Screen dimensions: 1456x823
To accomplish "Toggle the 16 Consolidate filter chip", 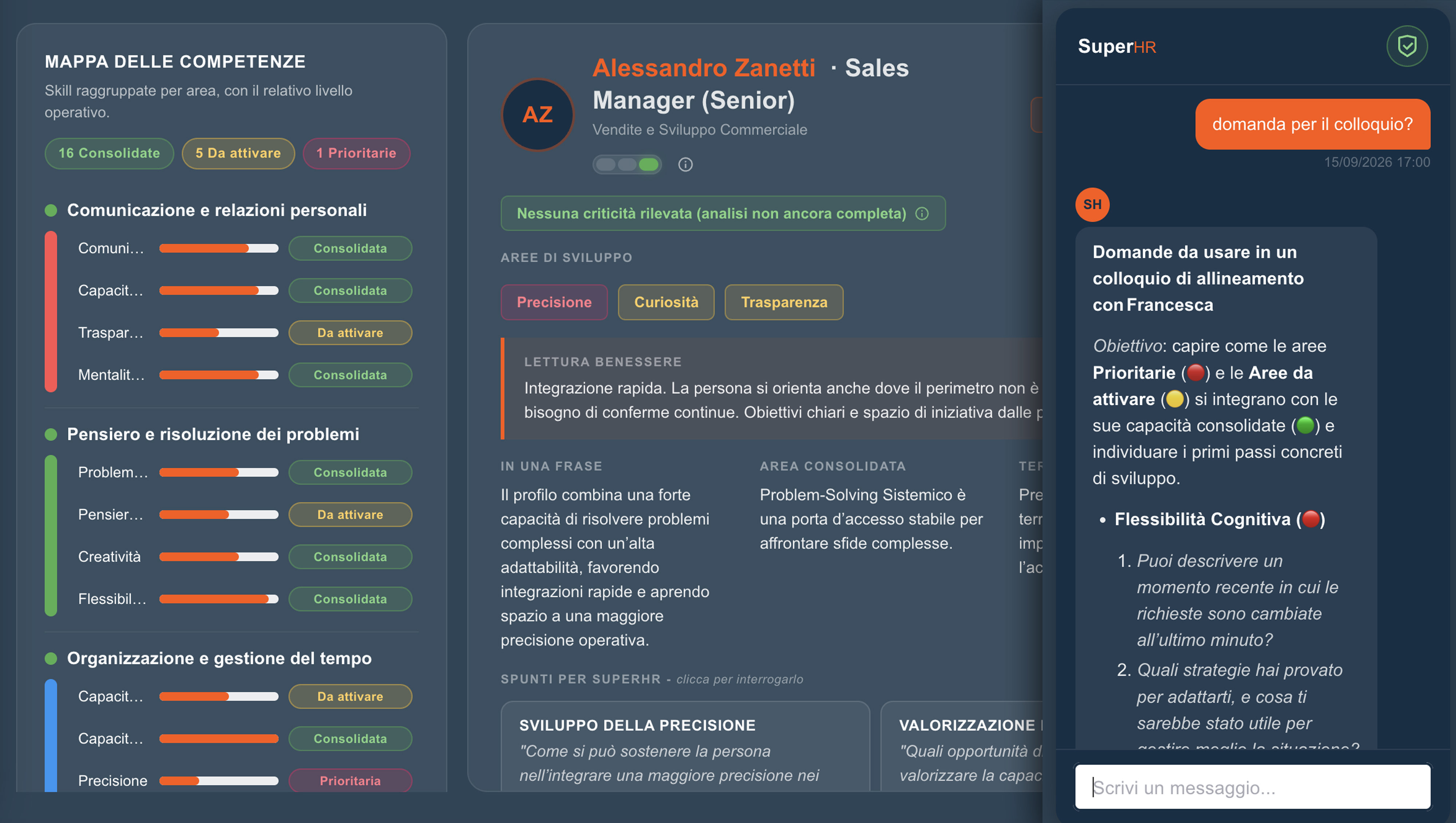I will pos(109,153).
